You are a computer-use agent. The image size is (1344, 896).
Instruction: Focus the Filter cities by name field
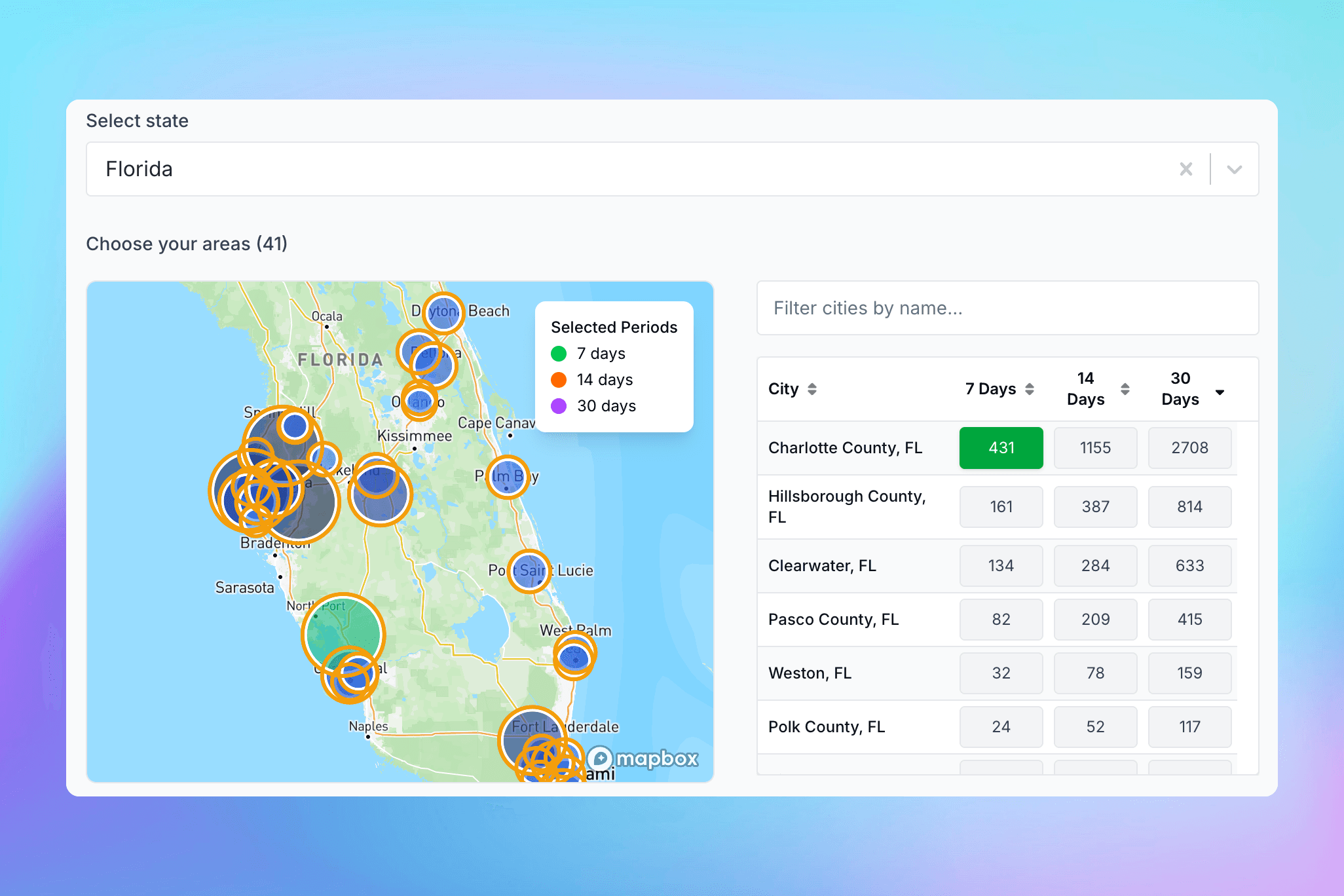1007,308
